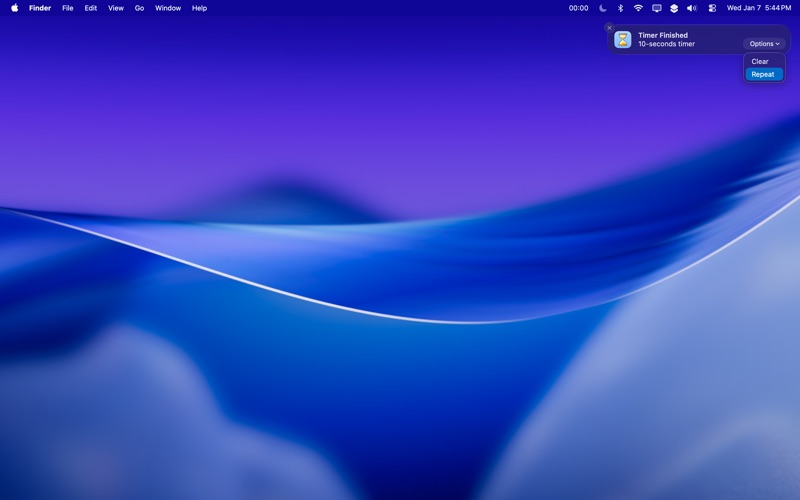This screenshot has height=500, width=800.
Task: Open Control Center
Action: 712,8
